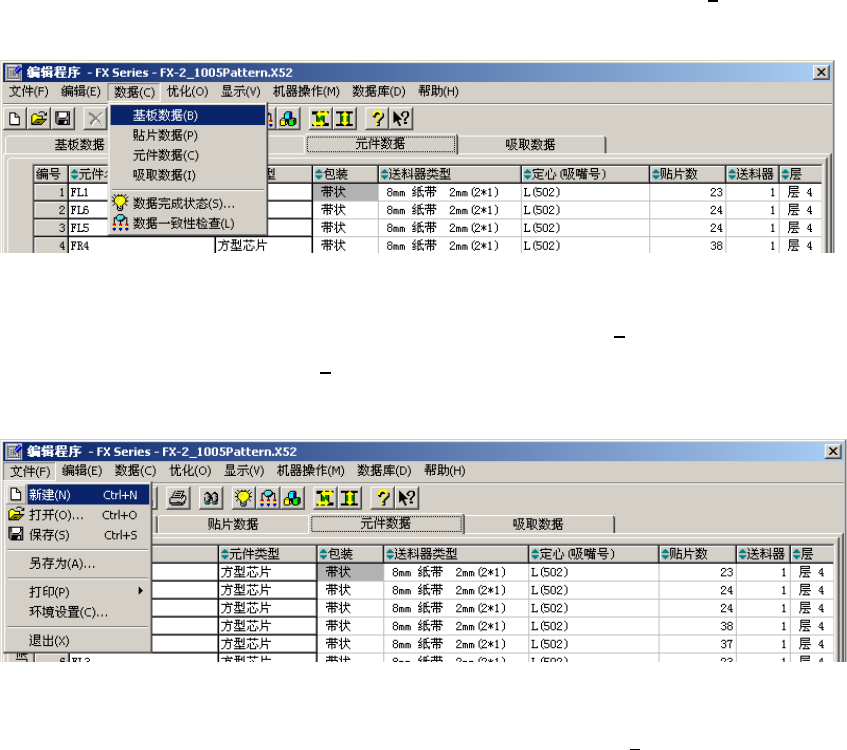Click colored balls icon in upper window toolbar
Viewport: 847px width, 750px height.
click(289, 118)
